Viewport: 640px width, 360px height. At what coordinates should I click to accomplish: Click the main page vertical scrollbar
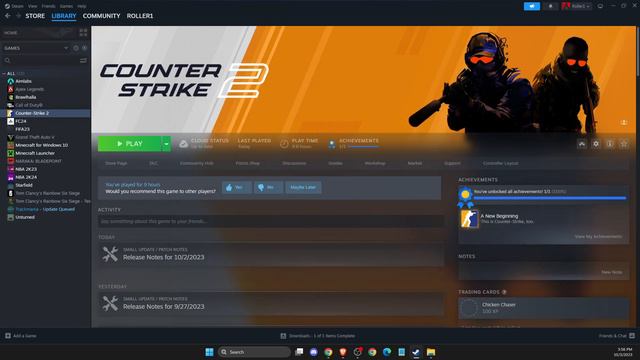(x=638, y=51)
